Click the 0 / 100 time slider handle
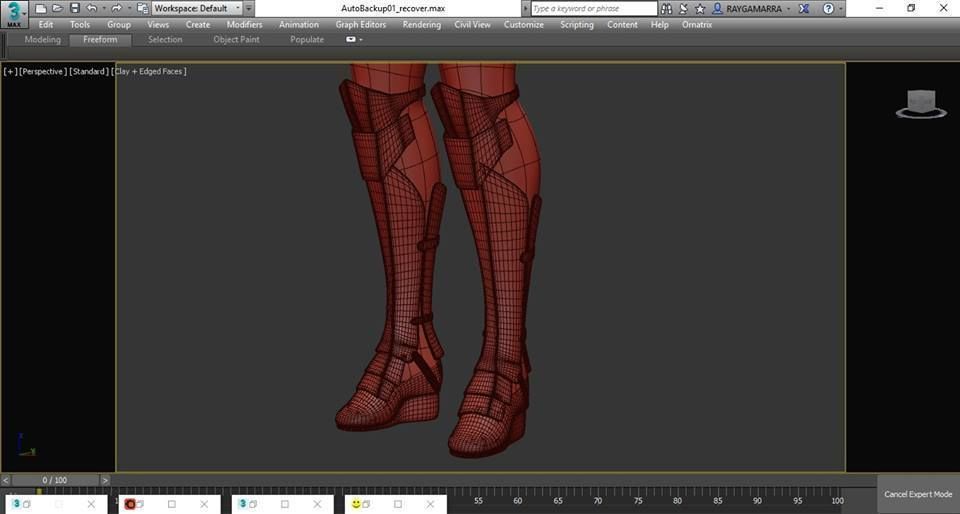Screen dimensions: 960x514 (x=55, y=480)
